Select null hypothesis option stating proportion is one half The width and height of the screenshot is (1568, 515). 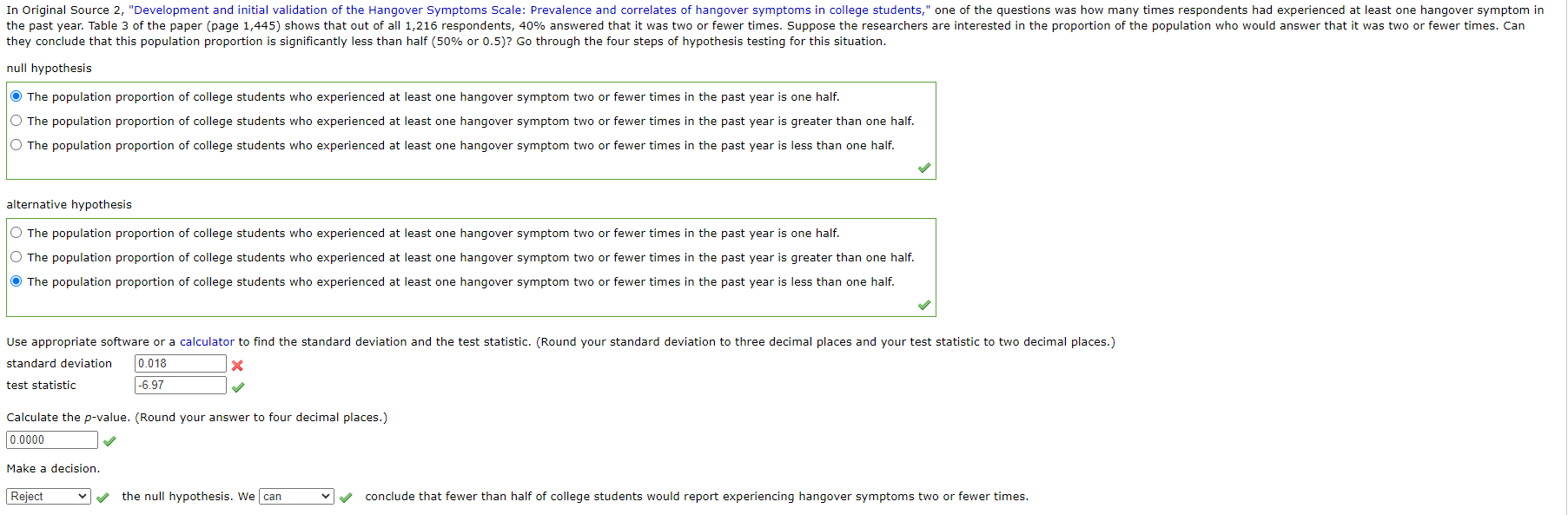[x=16, y=96]
